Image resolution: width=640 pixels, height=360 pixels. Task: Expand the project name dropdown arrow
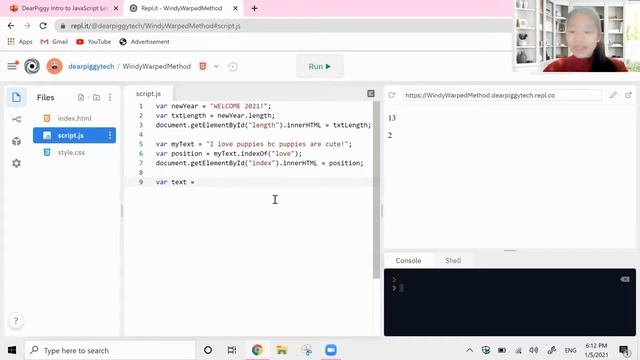[x=216, y=67]
